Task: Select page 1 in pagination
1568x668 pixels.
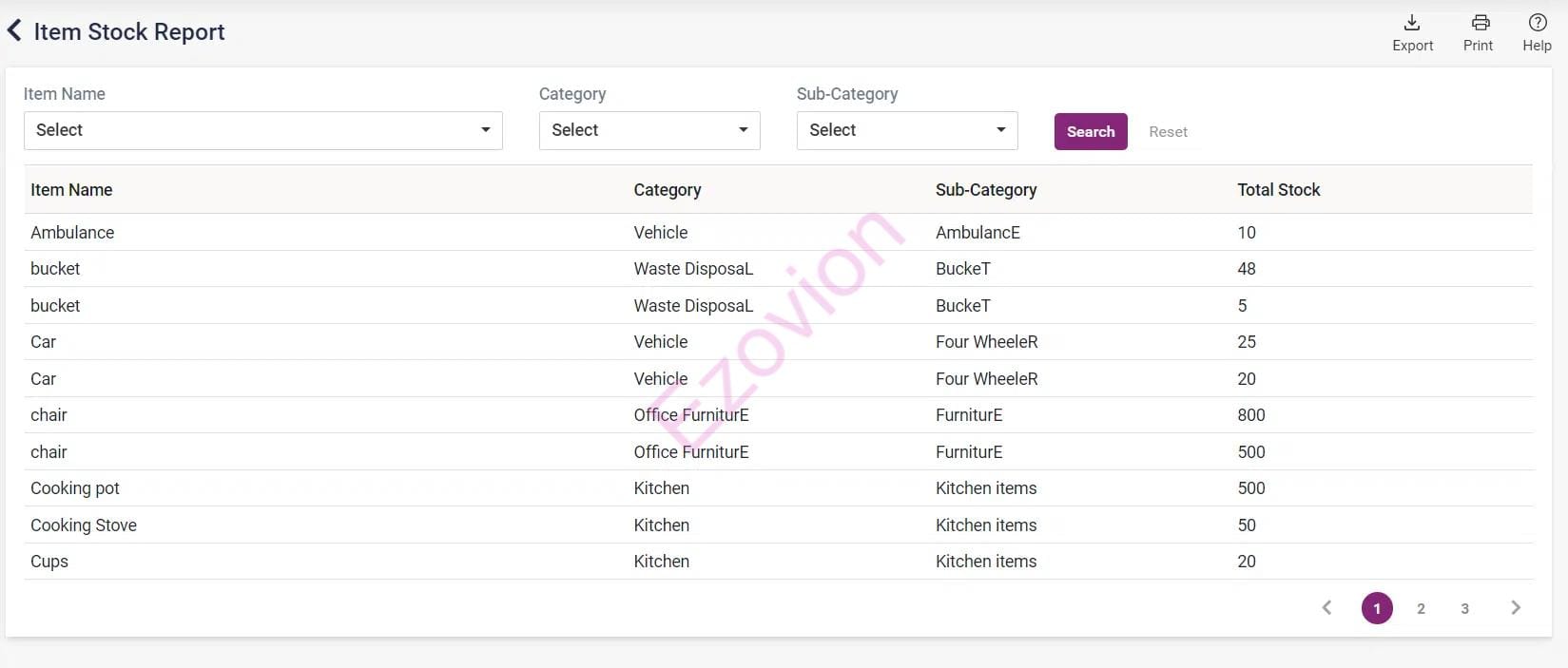Action: 1377,608
